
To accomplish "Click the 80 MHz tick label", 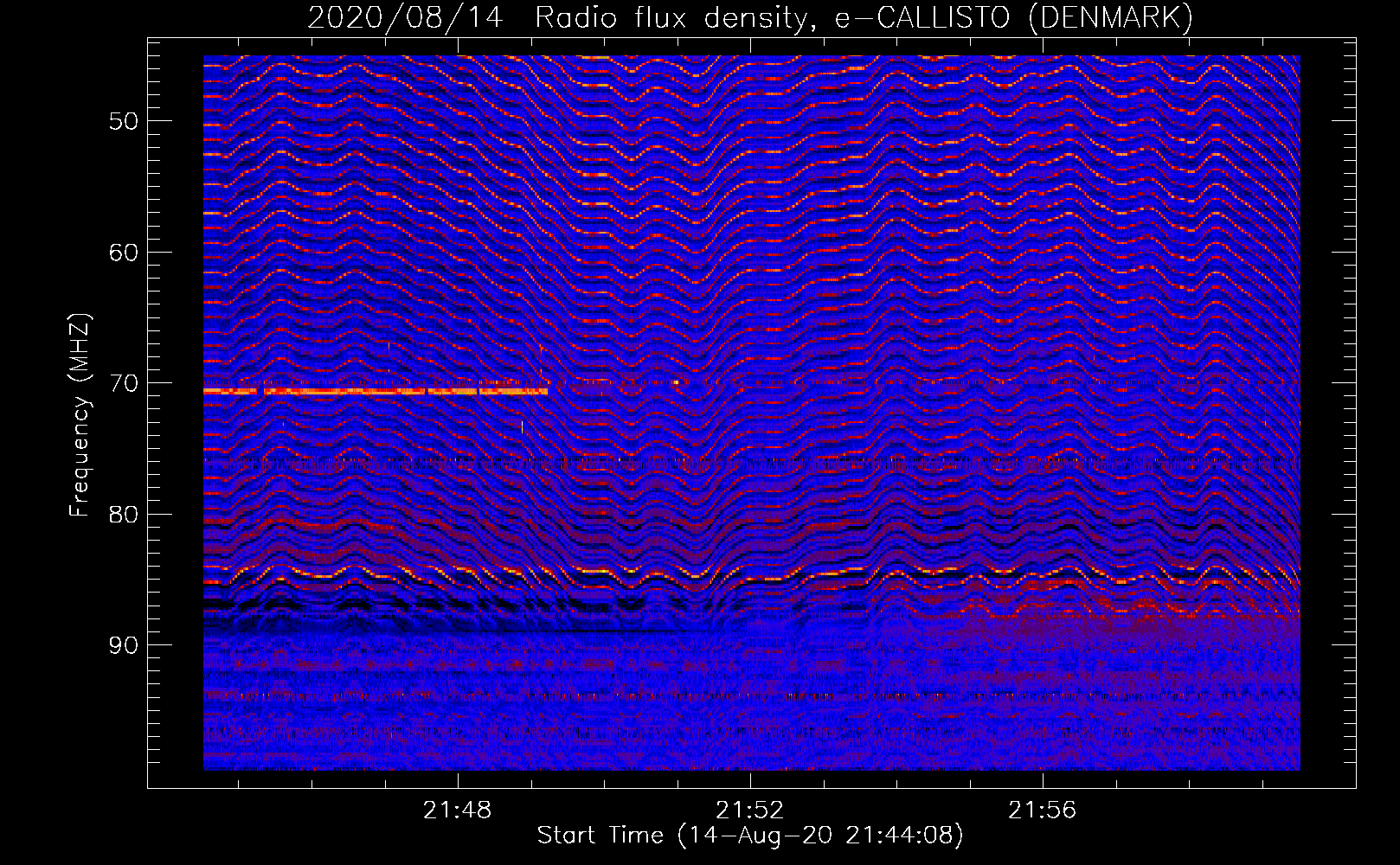I will (x=124, y=515).
